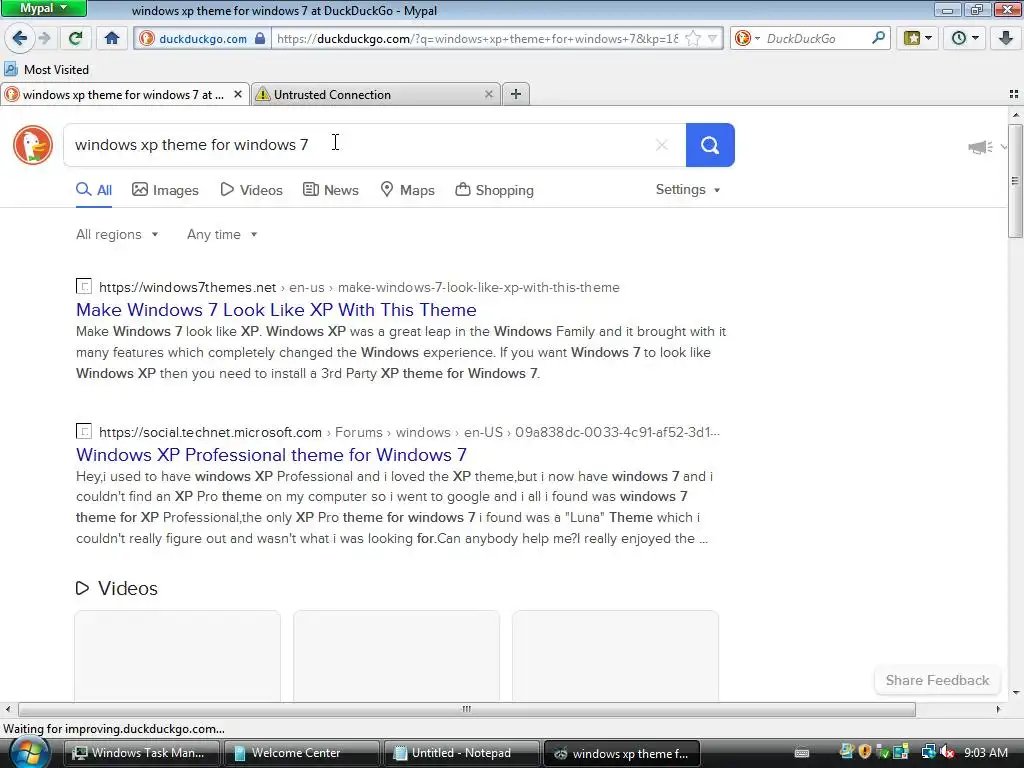Click the security shield tray icon
1024x768 pixels.
tap(865, 752)
